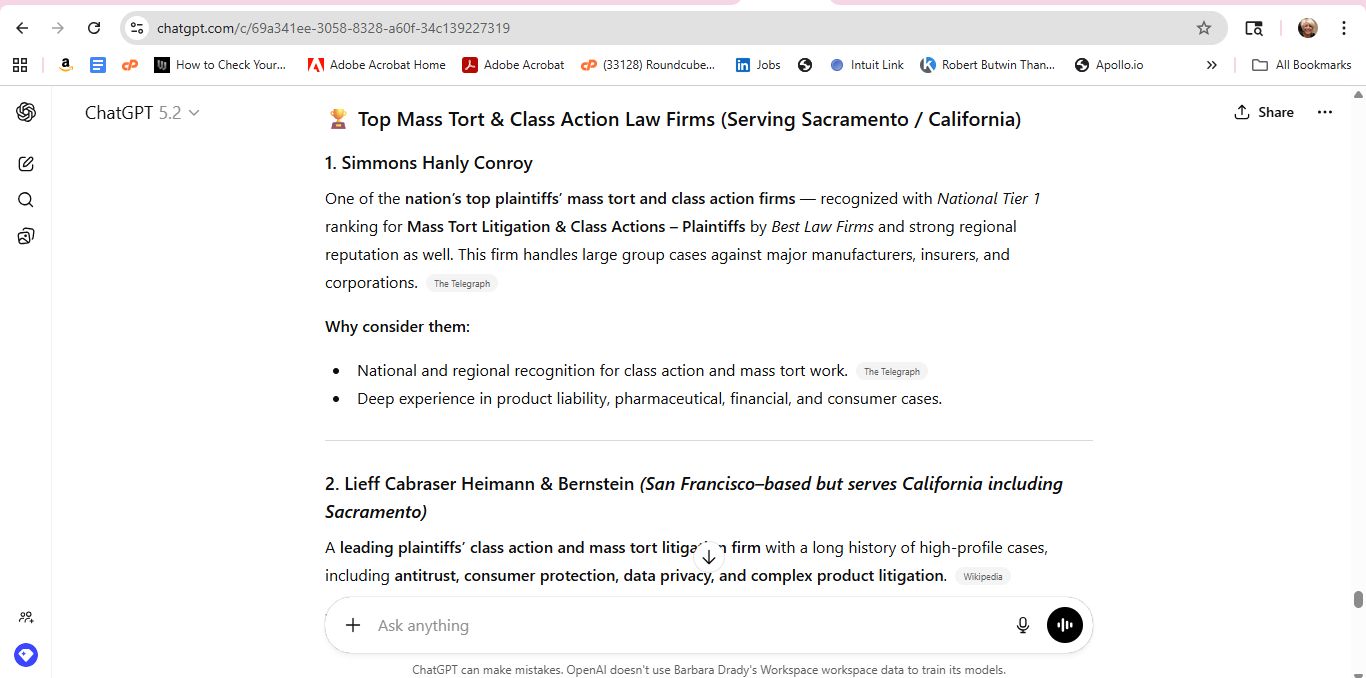
Task: Open the orange cPanel bookmark icon
Action: [129, 65]
